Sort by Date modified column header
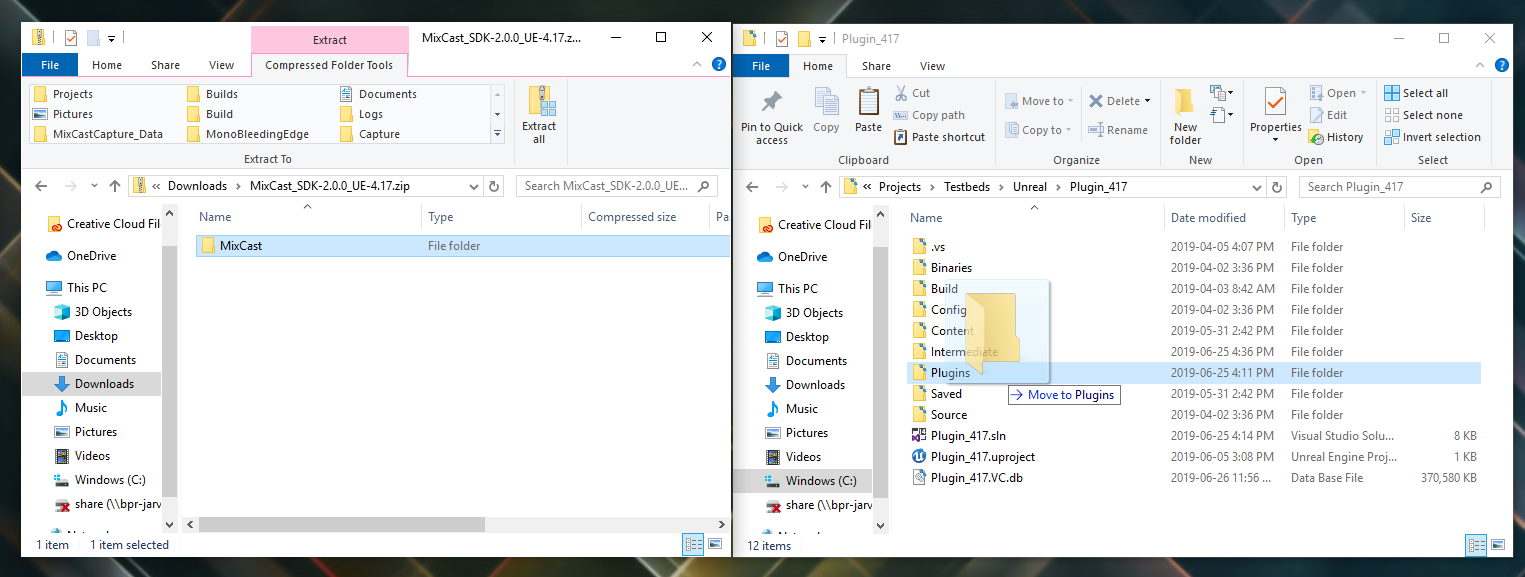The image size is (1525, 577). [x=1208, y=218]
